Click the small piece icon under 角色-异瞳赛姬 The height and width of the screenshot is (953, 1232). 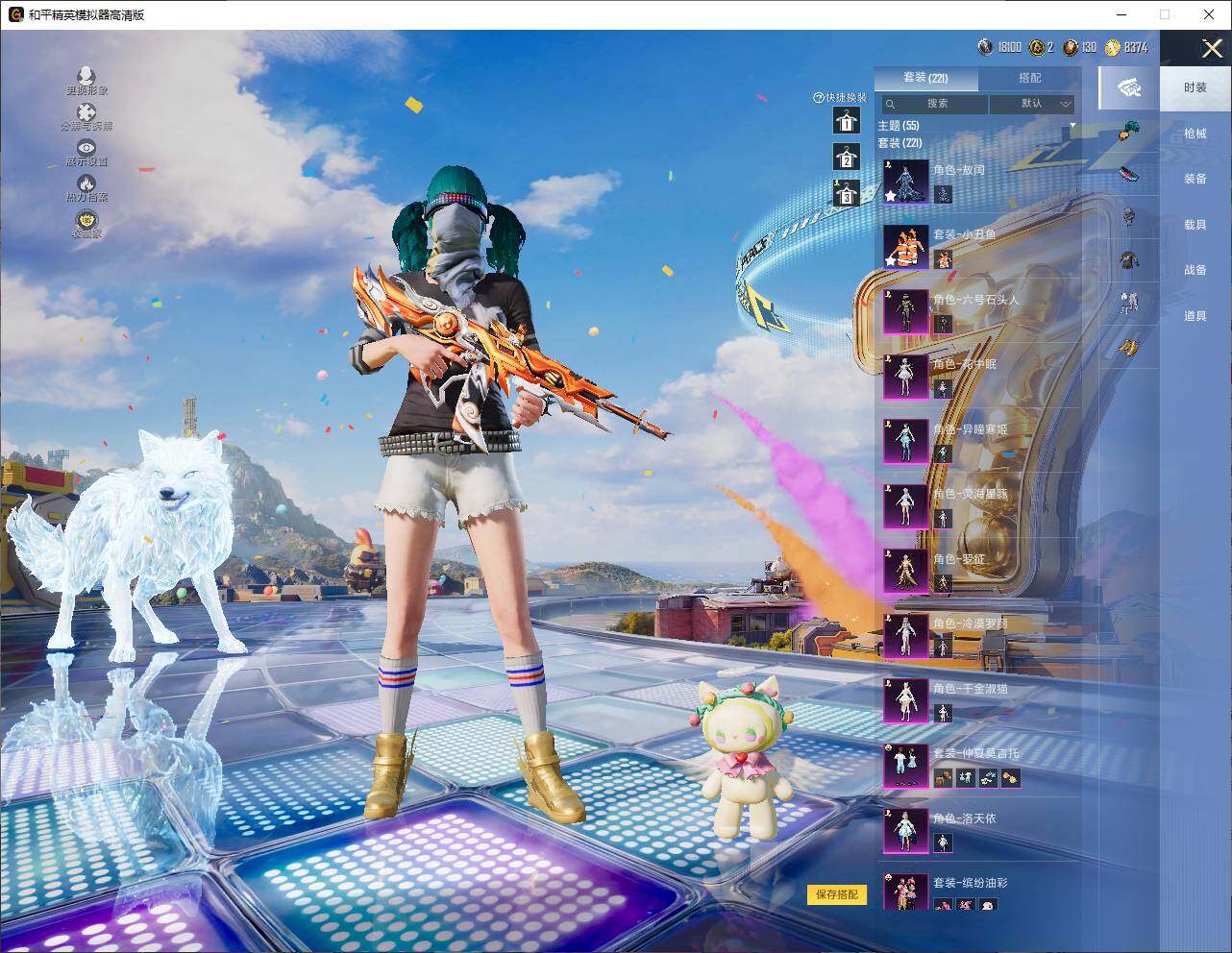[x=943, y=454]
